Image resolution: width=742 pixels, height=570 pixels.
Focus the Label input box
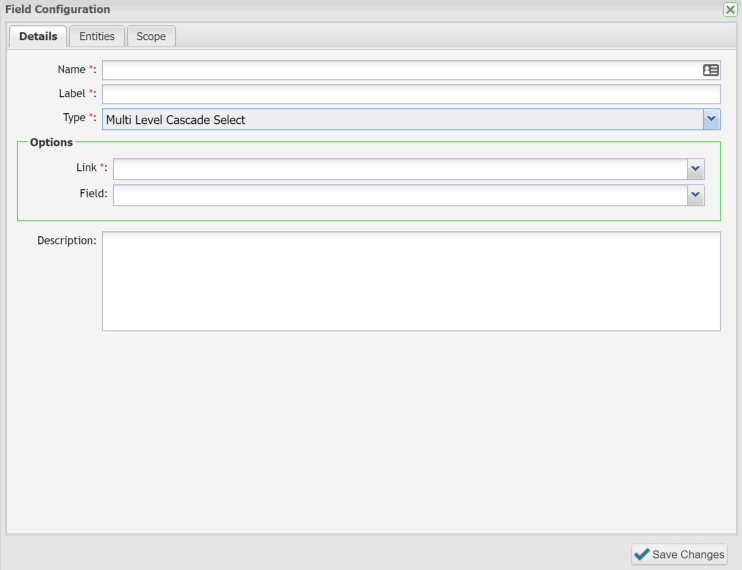[x=411, y=94]
